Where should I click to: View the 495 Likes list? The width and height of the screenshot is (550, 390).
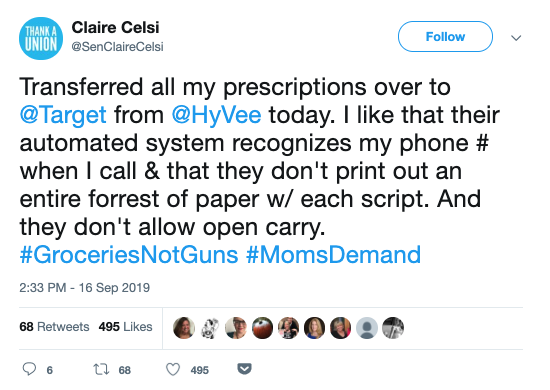coord(126,327)
